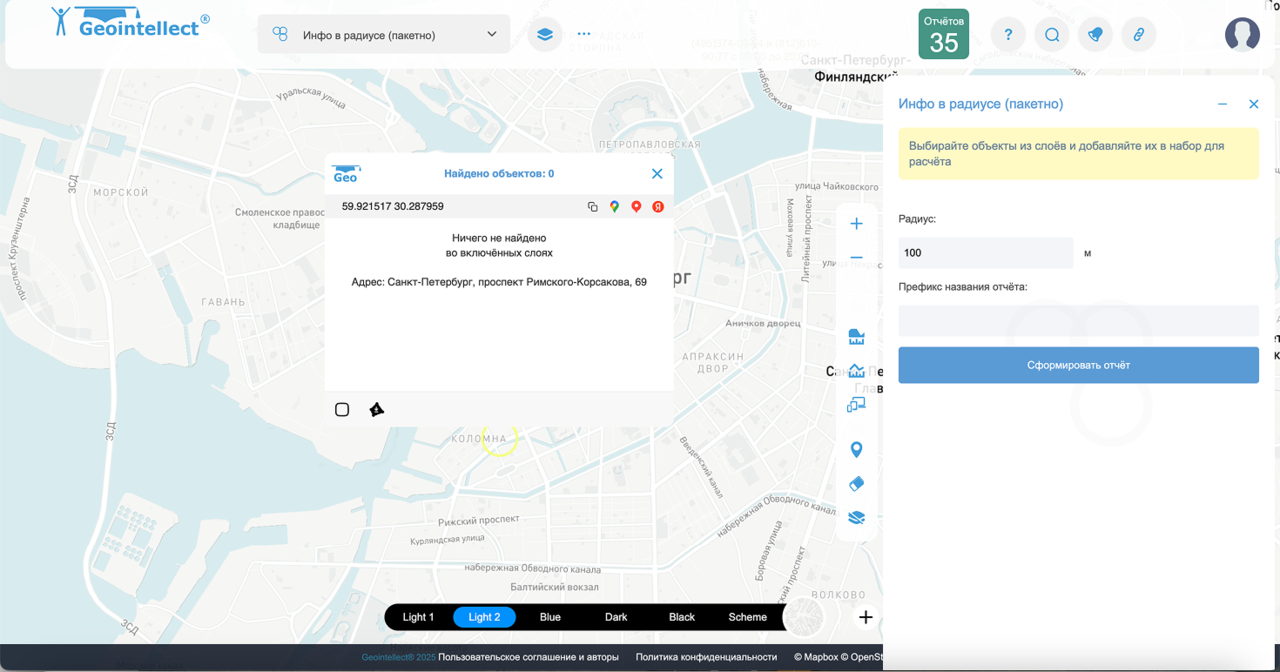Viewport: 1280px width, 672px height.
Task: Open 'Политика конфиденциальности' link
Action: 706,657
